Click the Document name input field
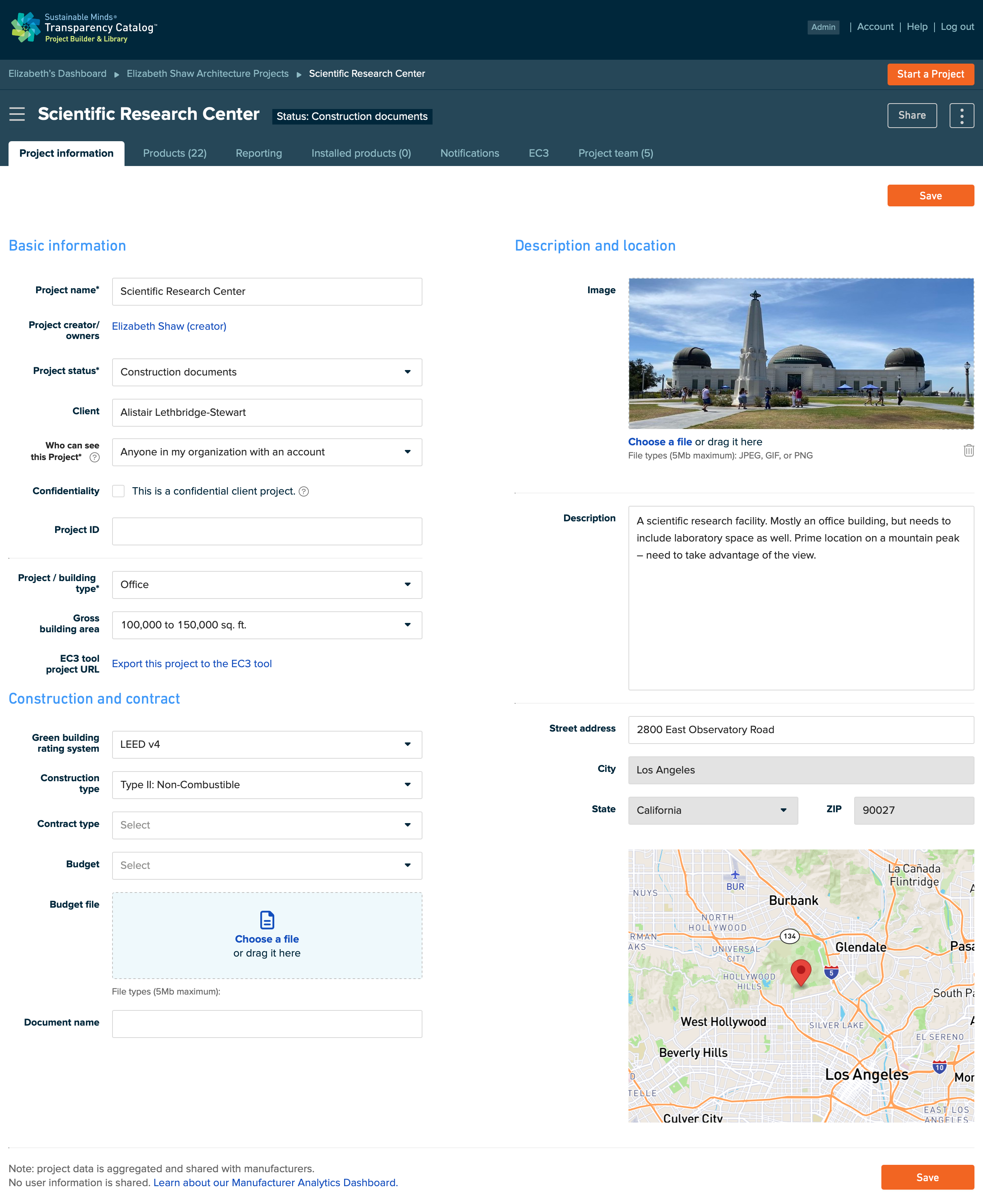 (x=267, y=1024)
